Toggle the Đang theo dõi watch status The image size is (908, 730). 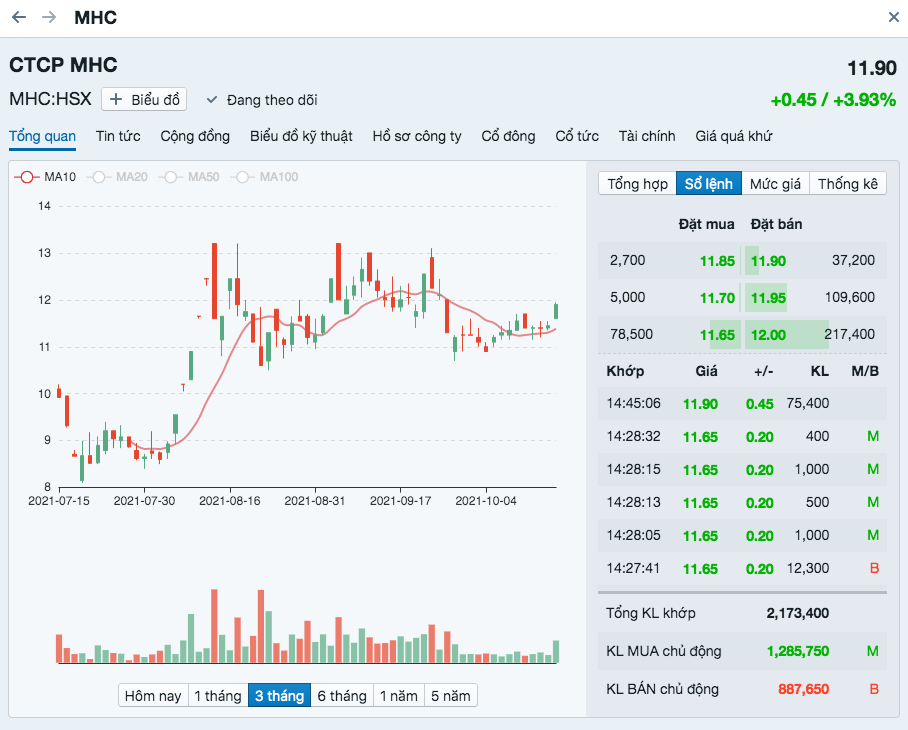pos(262,100)
